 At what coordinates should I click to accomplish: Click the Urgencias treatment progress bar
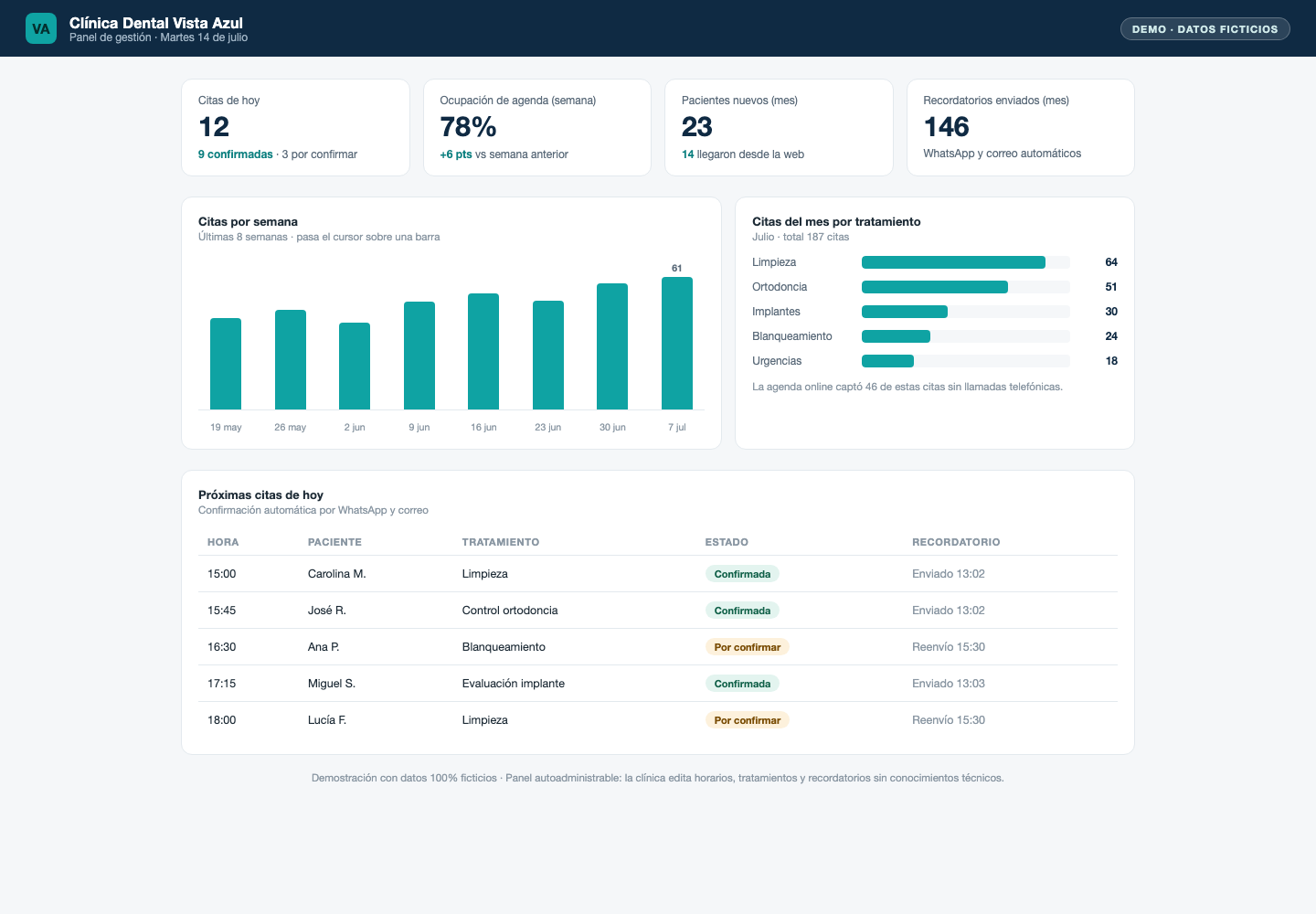pos(966,361)
